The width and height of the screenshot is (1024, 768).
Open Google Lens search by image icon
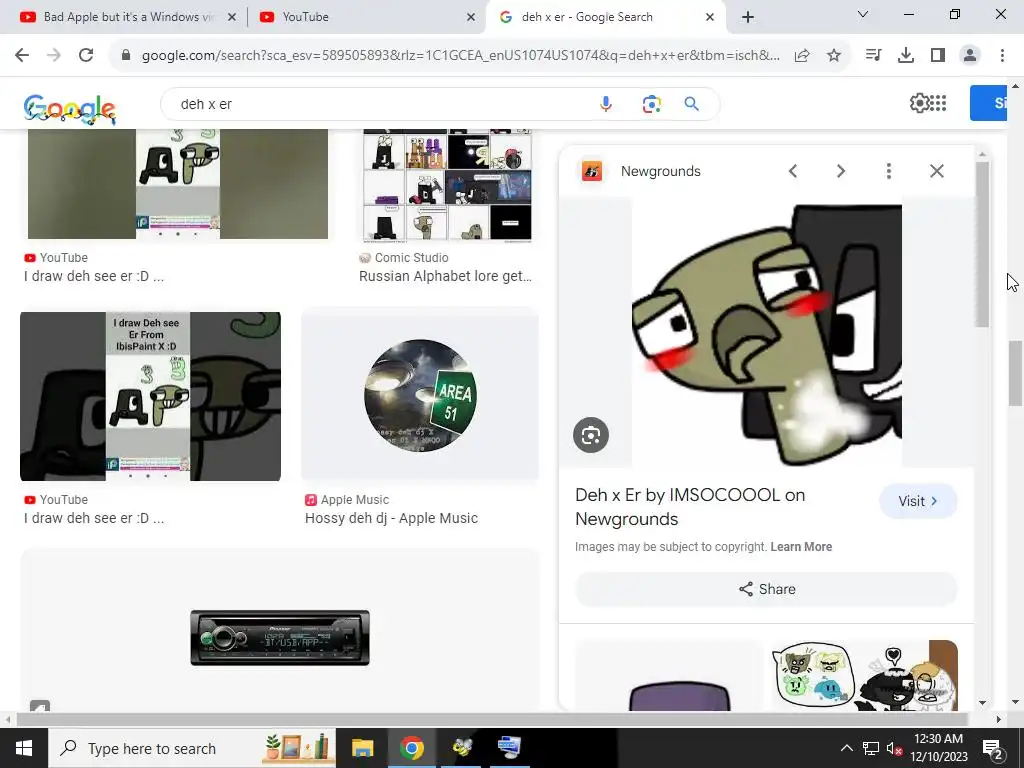pos(651,104)
